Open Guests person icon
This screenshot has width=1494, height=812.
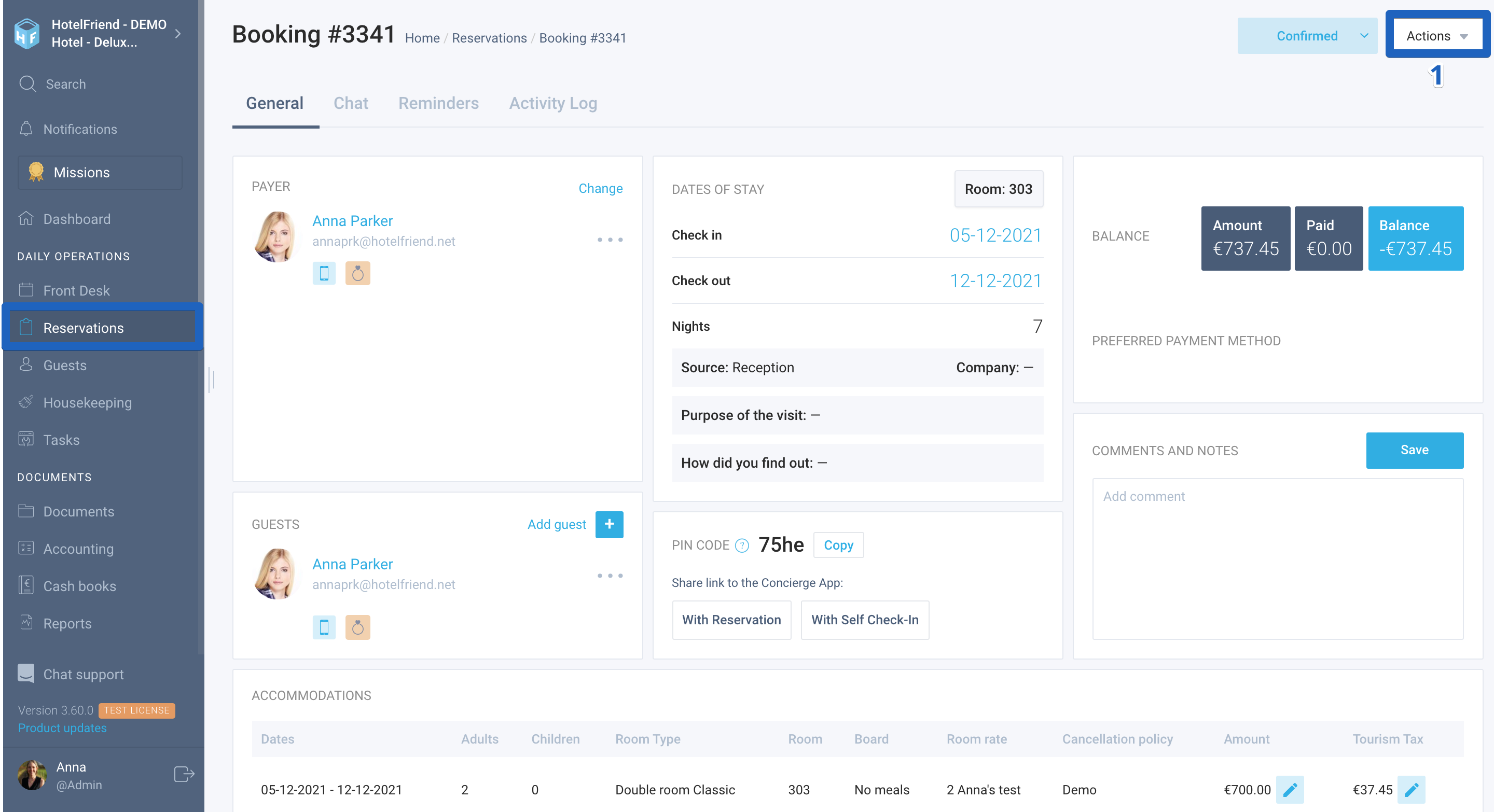pyautogui.click(x=26, y=365)
